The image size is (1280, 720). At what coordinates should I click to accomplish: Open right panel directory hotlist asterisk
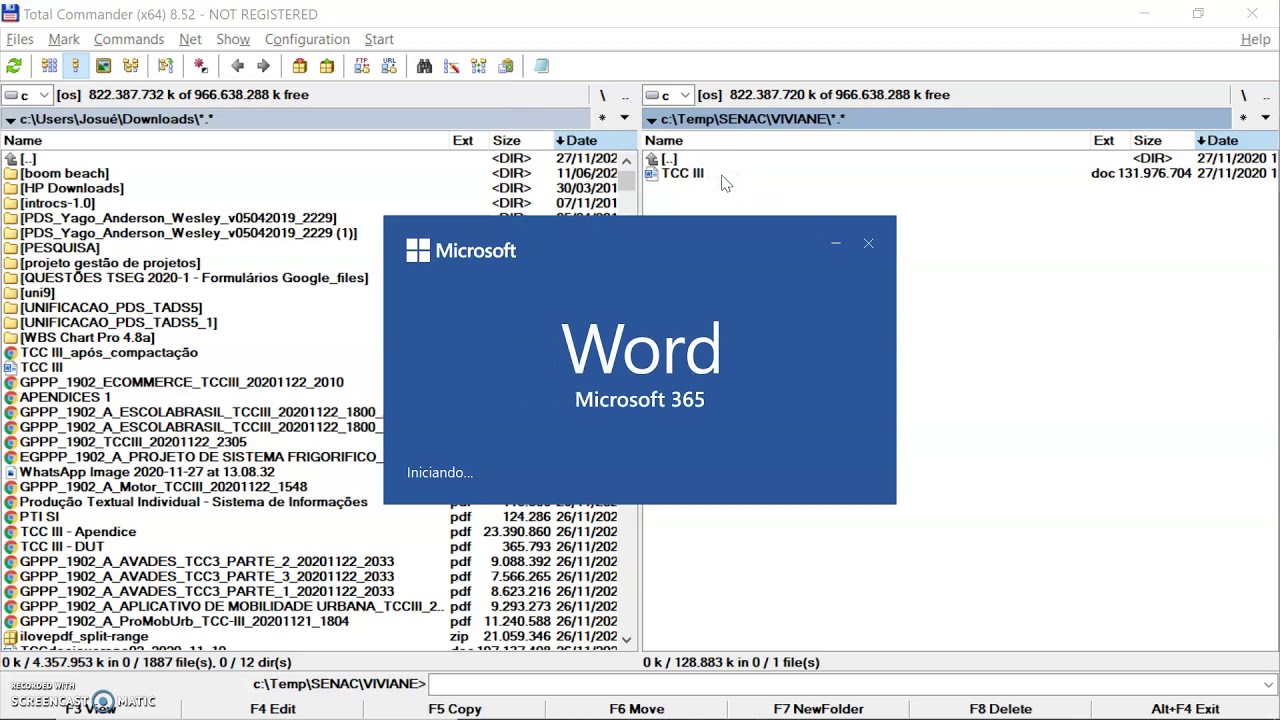(x=1243, y=118)
